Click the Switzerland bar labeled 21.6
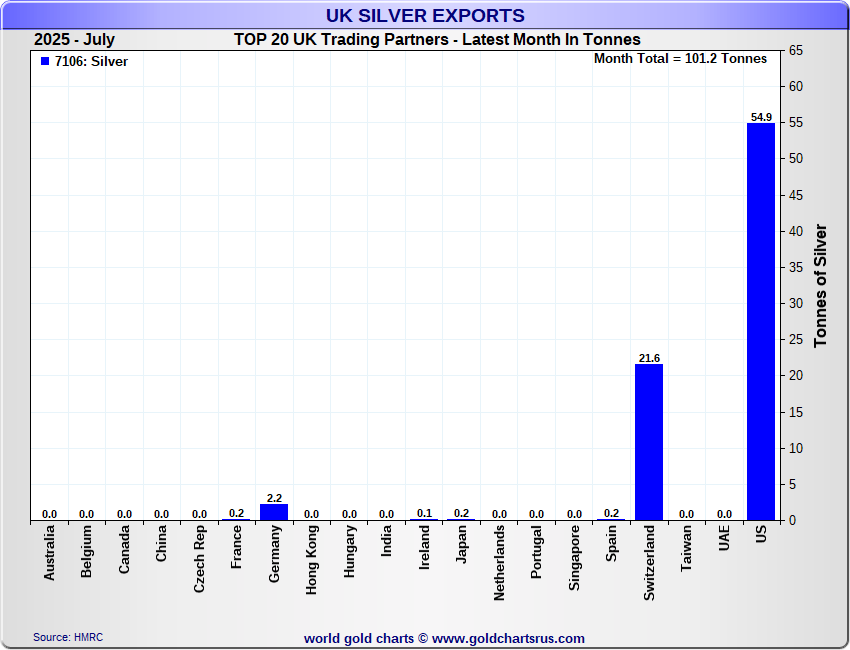The image size is (850, 650). pos(649,442)
